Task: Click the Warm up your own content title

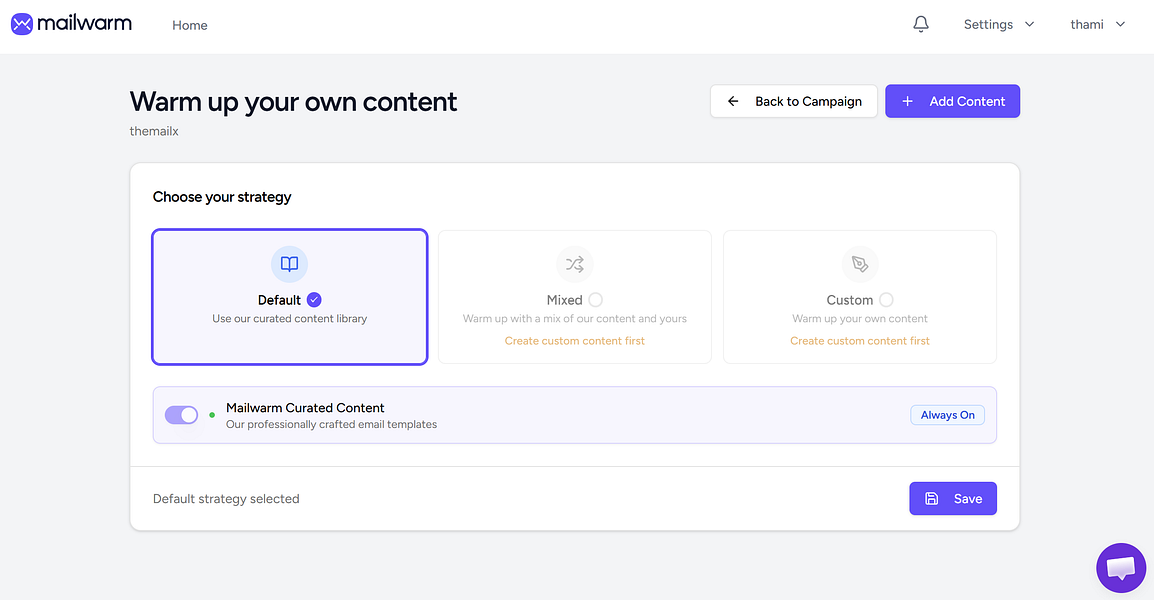Action: (x=293, y=102)
